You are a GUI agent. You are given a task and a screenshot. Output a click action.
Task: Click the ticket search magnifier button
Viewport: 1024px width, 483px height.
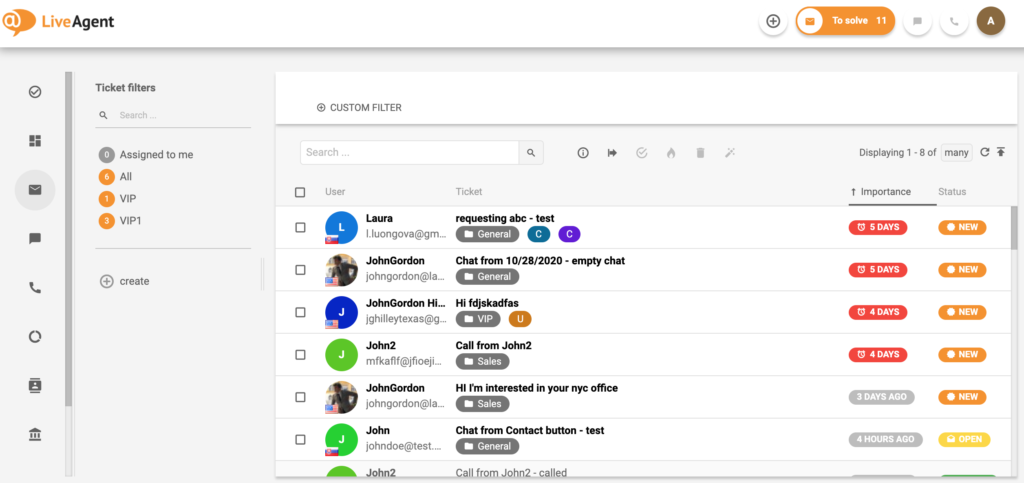531,153
